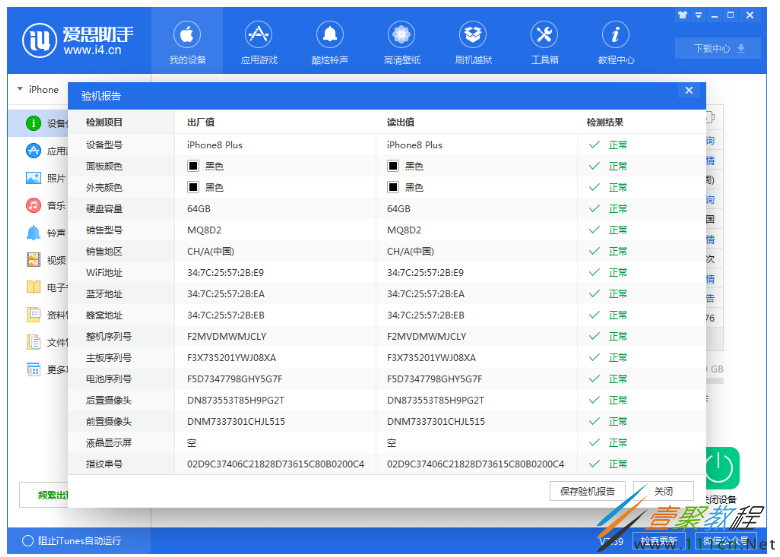This screenshot has width=780, height=557.
Task: Click factory value MQ8D2
Action: [204, 230]
